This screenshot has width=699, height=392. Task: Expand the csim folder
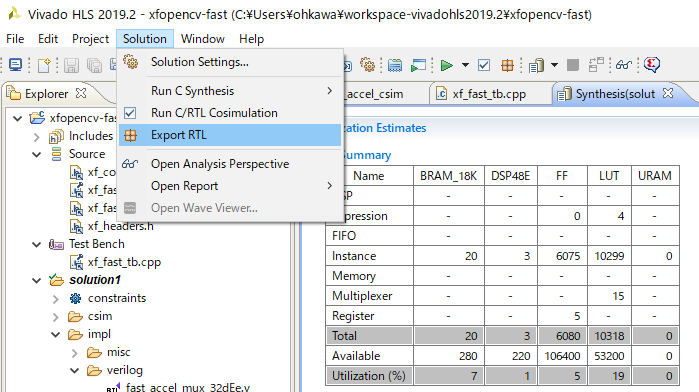[55, 317]
